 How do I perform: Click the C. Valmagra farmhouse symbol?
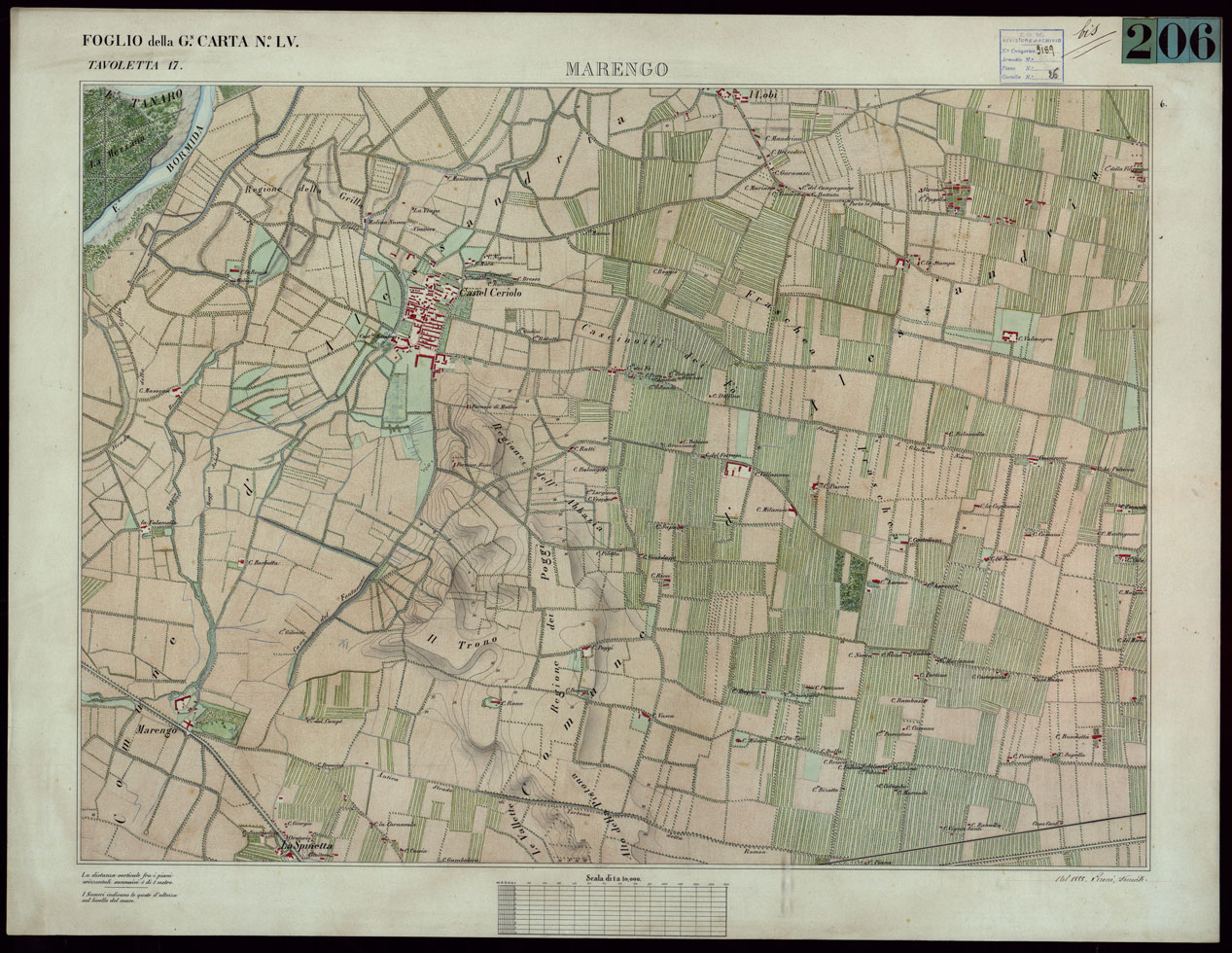pos(1010,336)
